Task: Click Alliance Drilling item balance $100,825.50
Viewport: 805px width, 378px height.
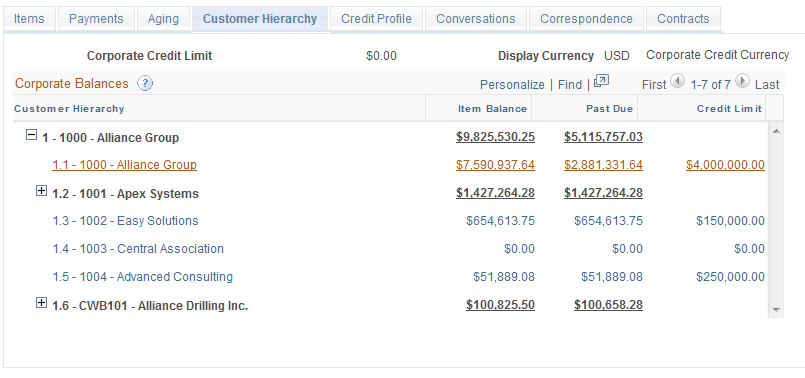Action: pos(501,305)
